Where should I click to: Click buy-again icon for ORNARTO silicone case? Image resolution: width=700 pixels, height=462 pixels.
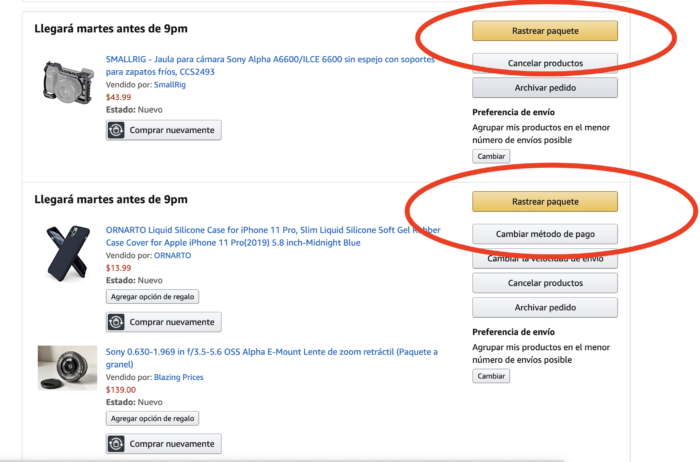(x=116, y=322)
